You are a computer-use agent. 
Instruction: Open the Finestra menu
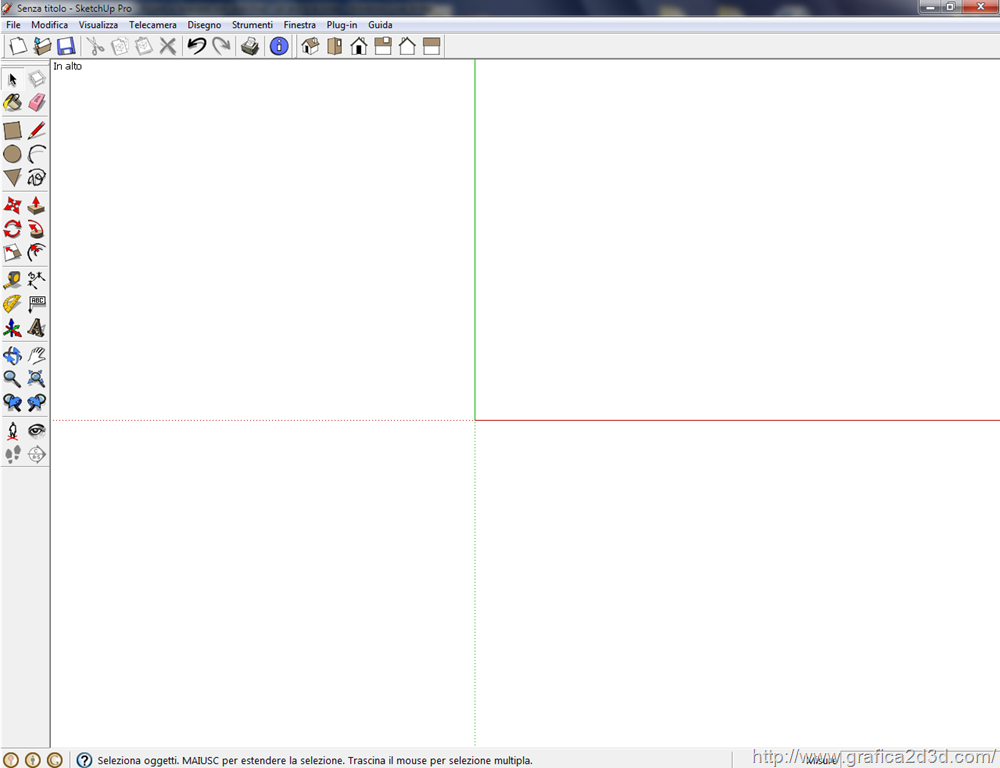coord(299,24)
